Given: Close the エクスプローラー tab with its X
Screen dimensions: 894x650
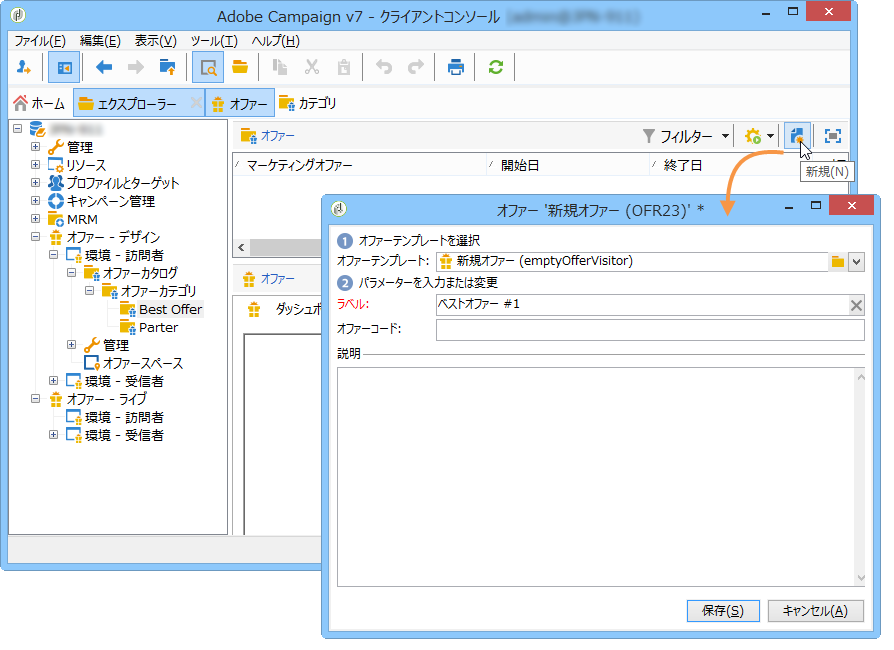Looking at the screenshot, I should [196, 103].
